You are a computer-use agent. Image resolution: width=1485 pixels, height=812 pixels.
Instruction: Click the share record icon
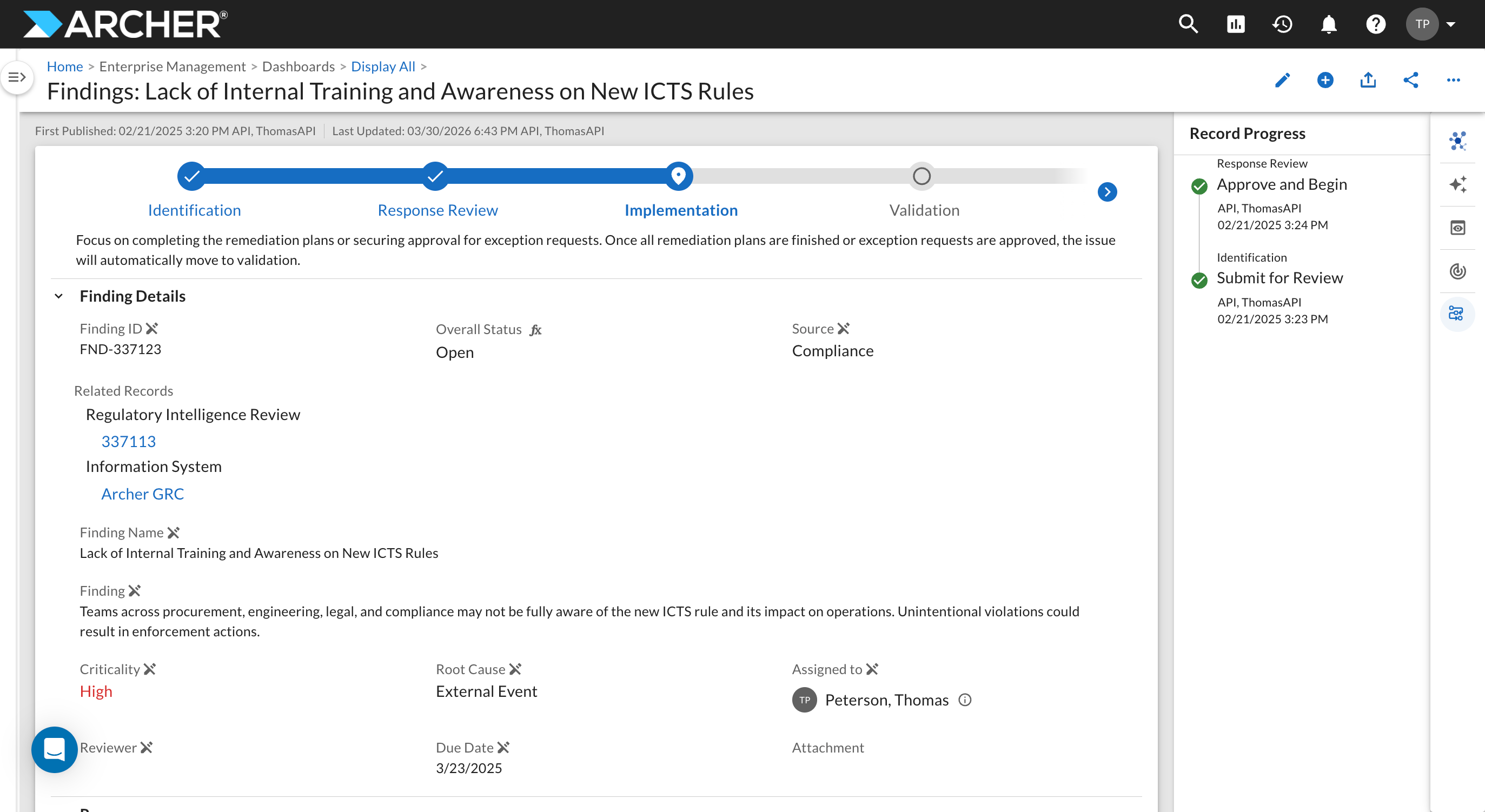tap(1410, 80)
